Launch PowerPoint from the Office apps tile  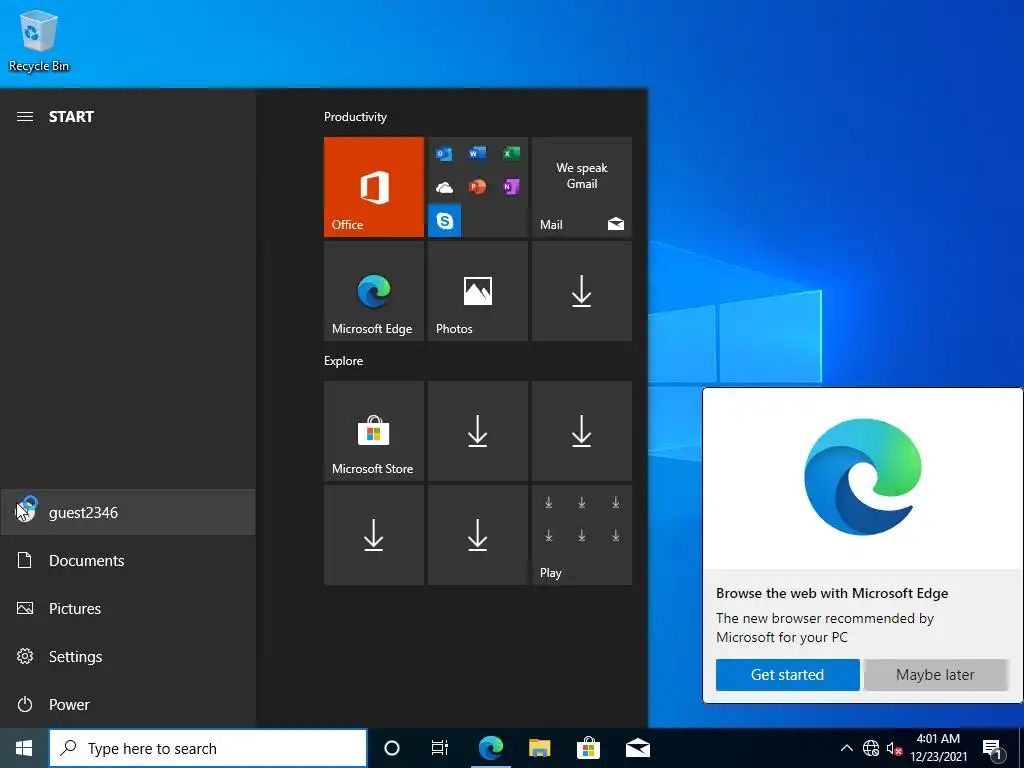(x=477, y=187)
